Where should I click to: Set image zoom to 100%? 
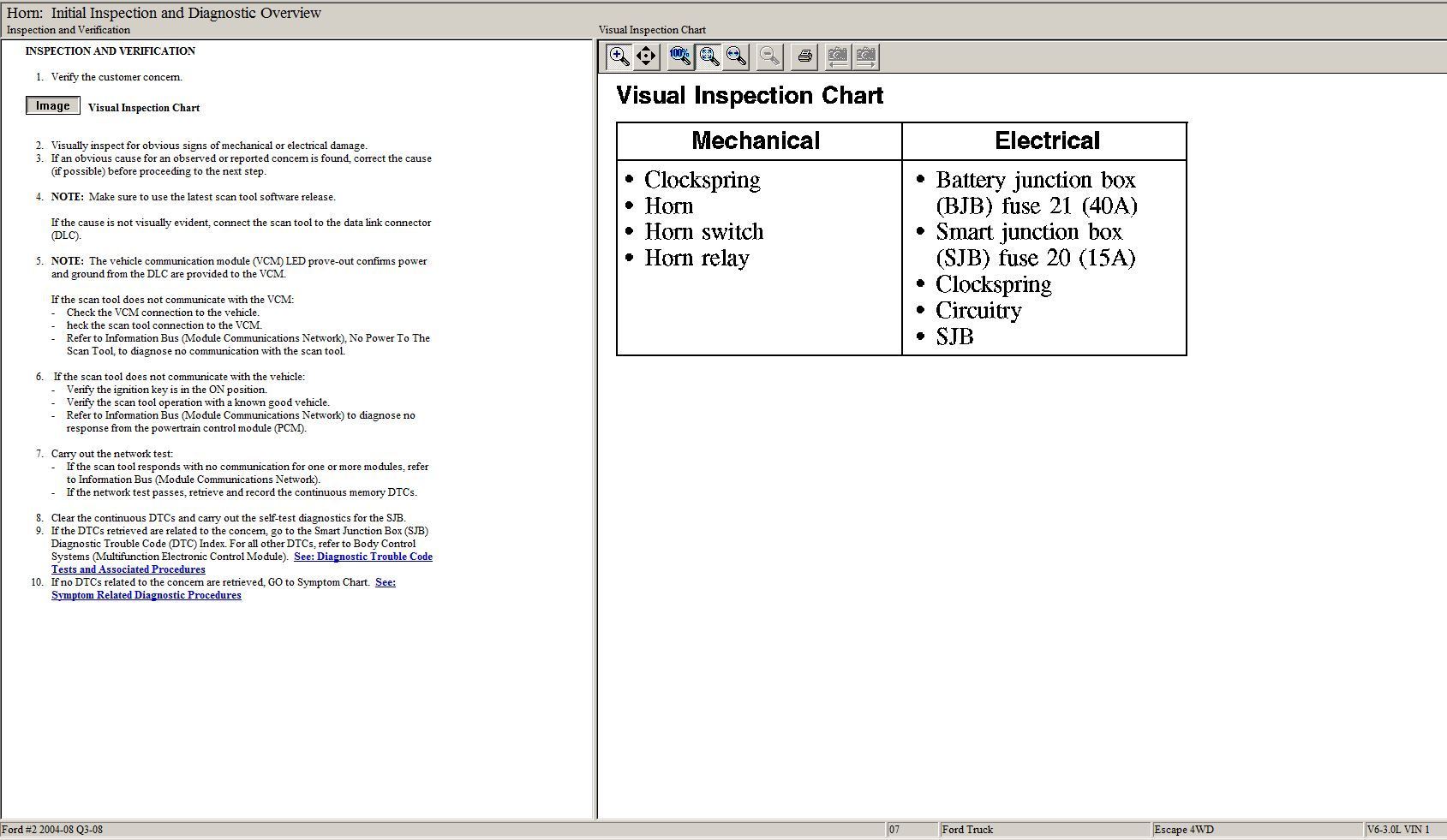[680, 57]
